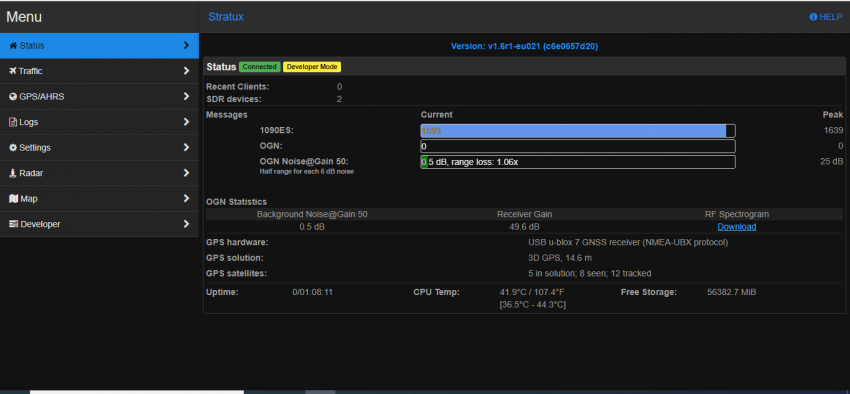This screenshot has width=850, height=394.
Task: Click the RF Spectrogram header
Action: pyautogui.click(x=737, y=215)
